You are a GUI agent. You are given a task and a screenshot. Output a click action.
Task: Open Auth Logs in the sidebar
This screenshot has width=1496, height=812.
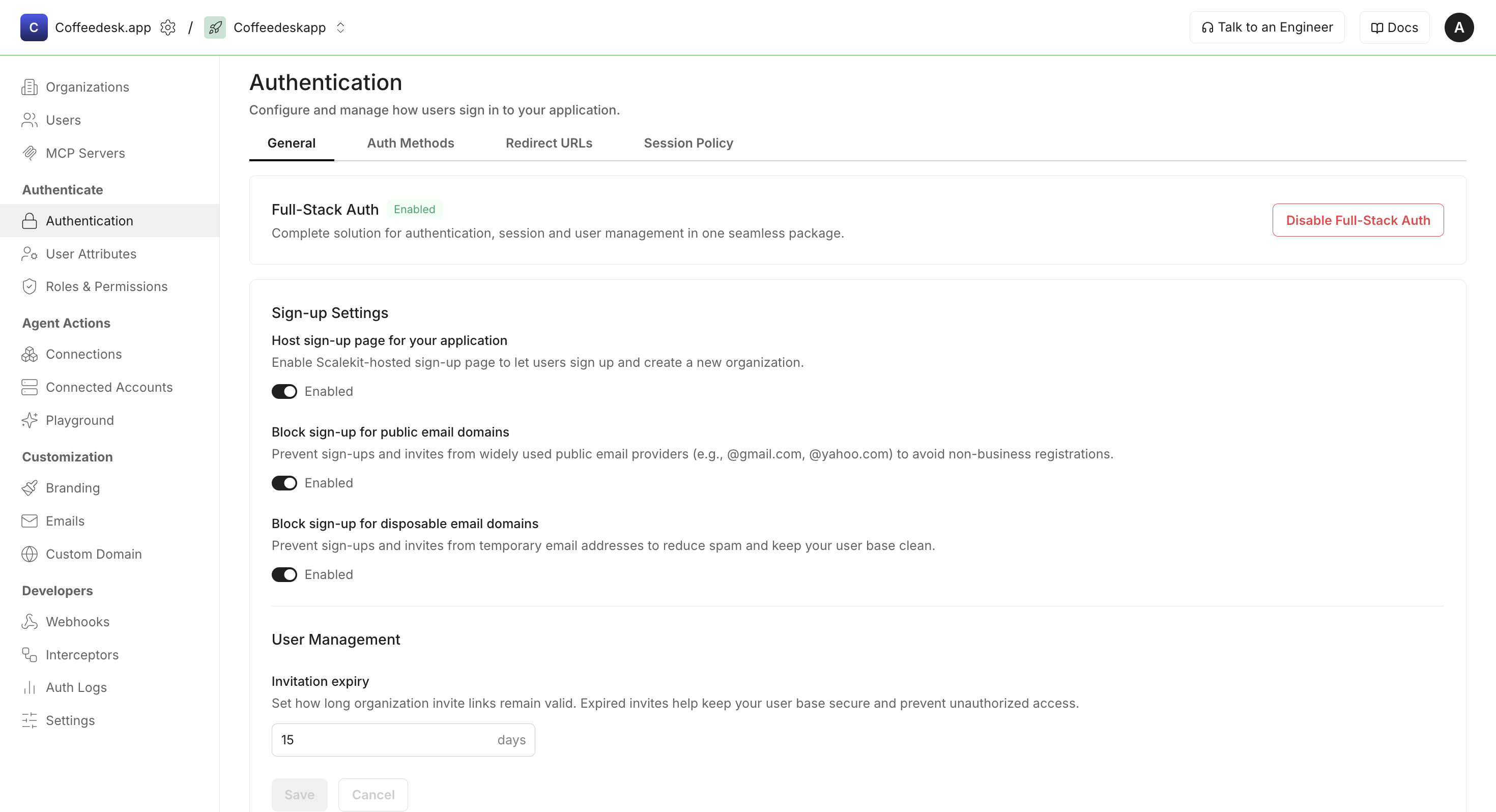[76, 688]
